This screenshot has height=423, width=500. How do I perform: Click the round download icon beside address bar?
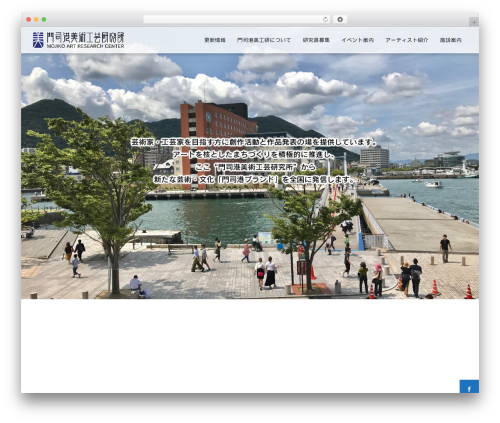340,19
